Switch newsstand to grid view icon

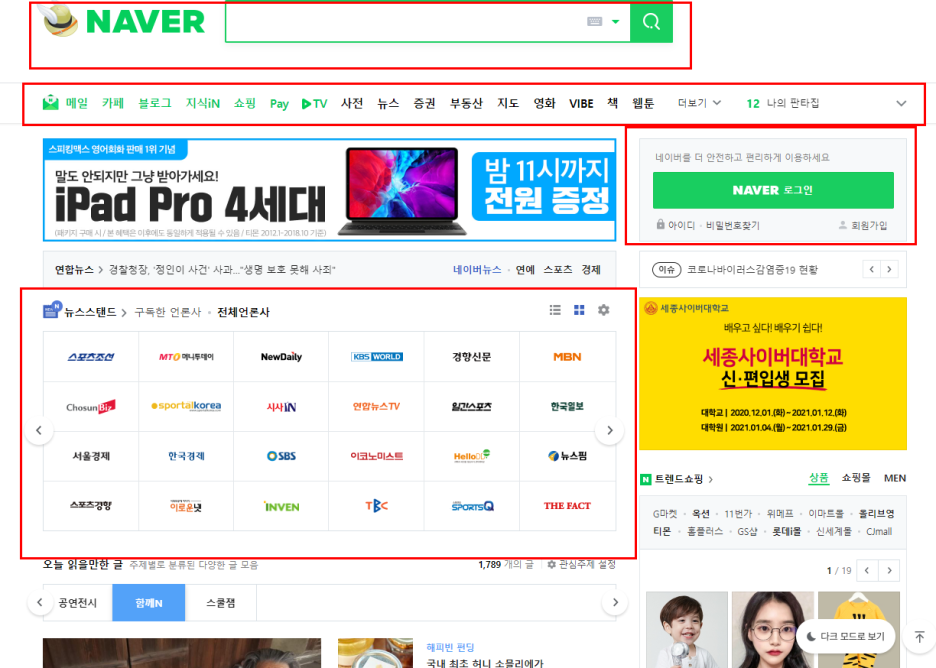tap(579, 310)
